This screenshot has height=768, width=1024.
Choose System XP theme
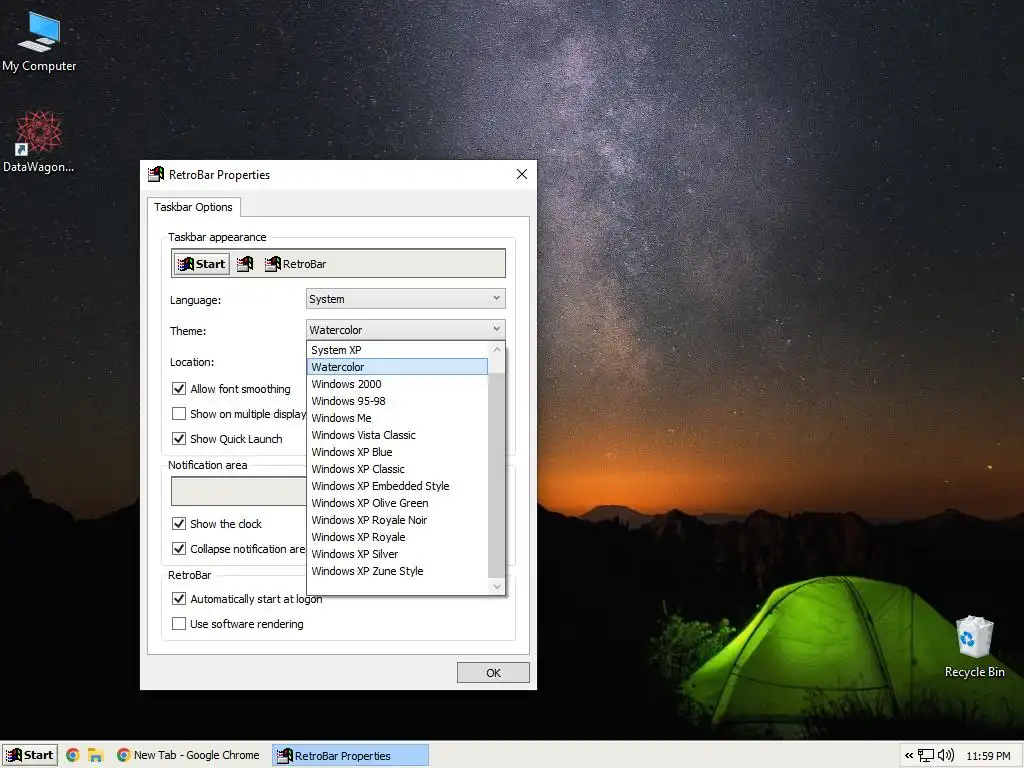click(397, 350)
